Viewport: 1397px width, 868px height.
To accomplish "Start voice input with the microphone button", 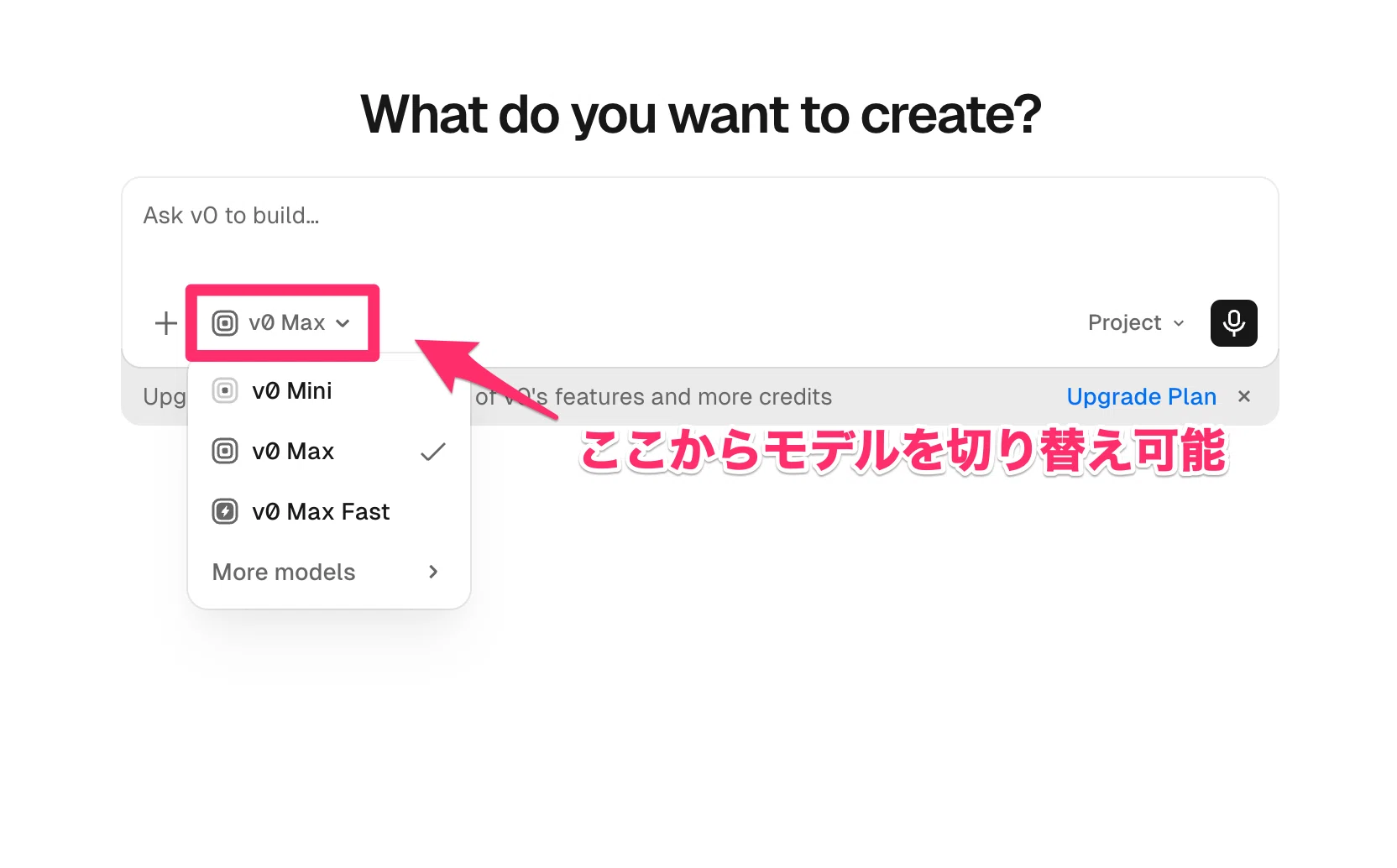I will [1233, 323].
